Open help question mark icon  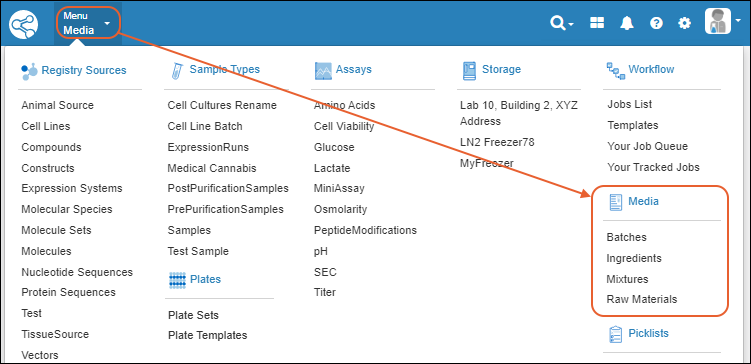pos(656,23)
